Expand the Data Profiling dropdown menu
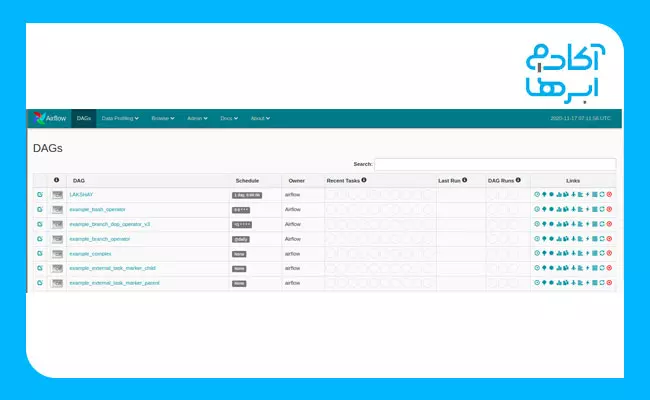 pos(120,118)
